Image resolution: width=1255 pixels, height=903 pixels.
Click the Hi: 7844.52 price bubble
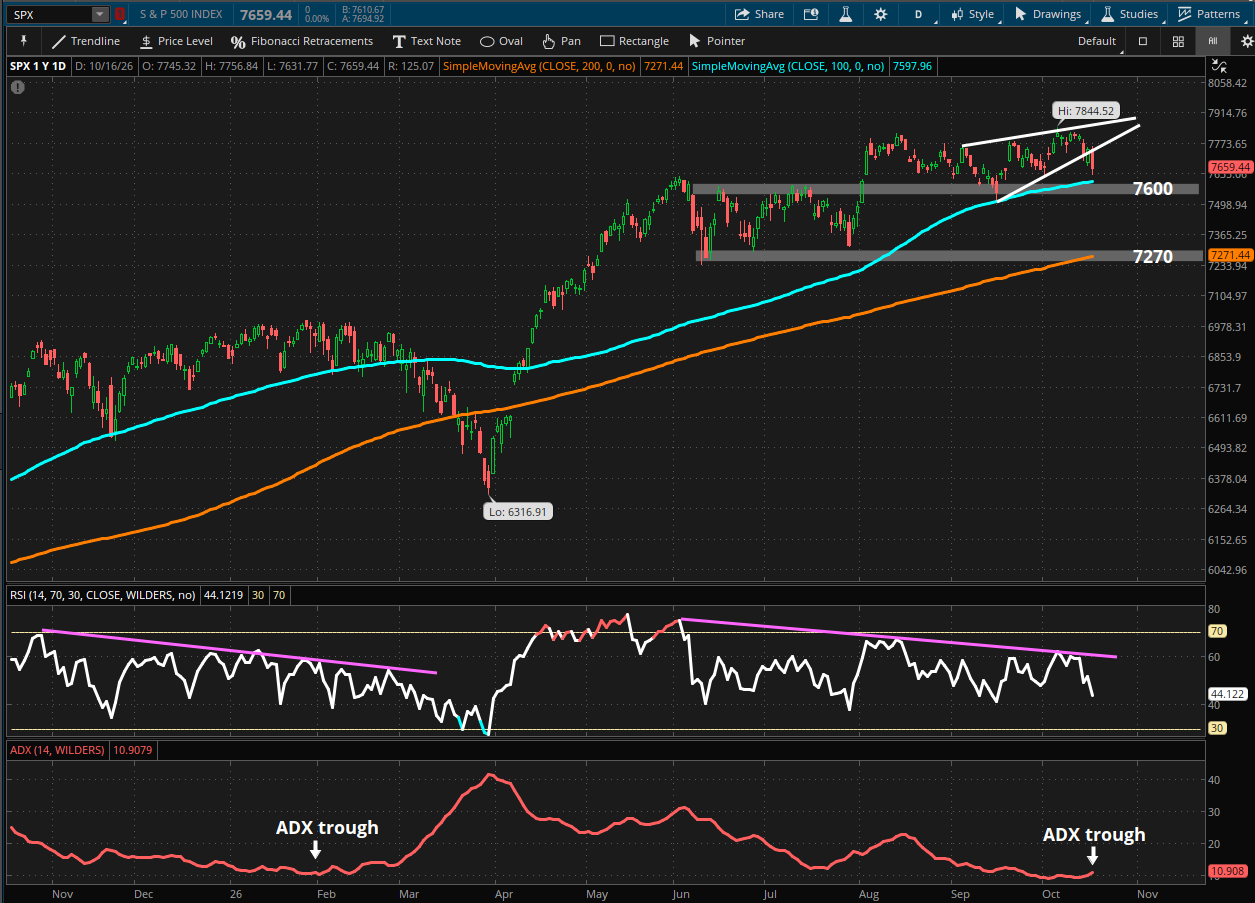point(1085,111)
